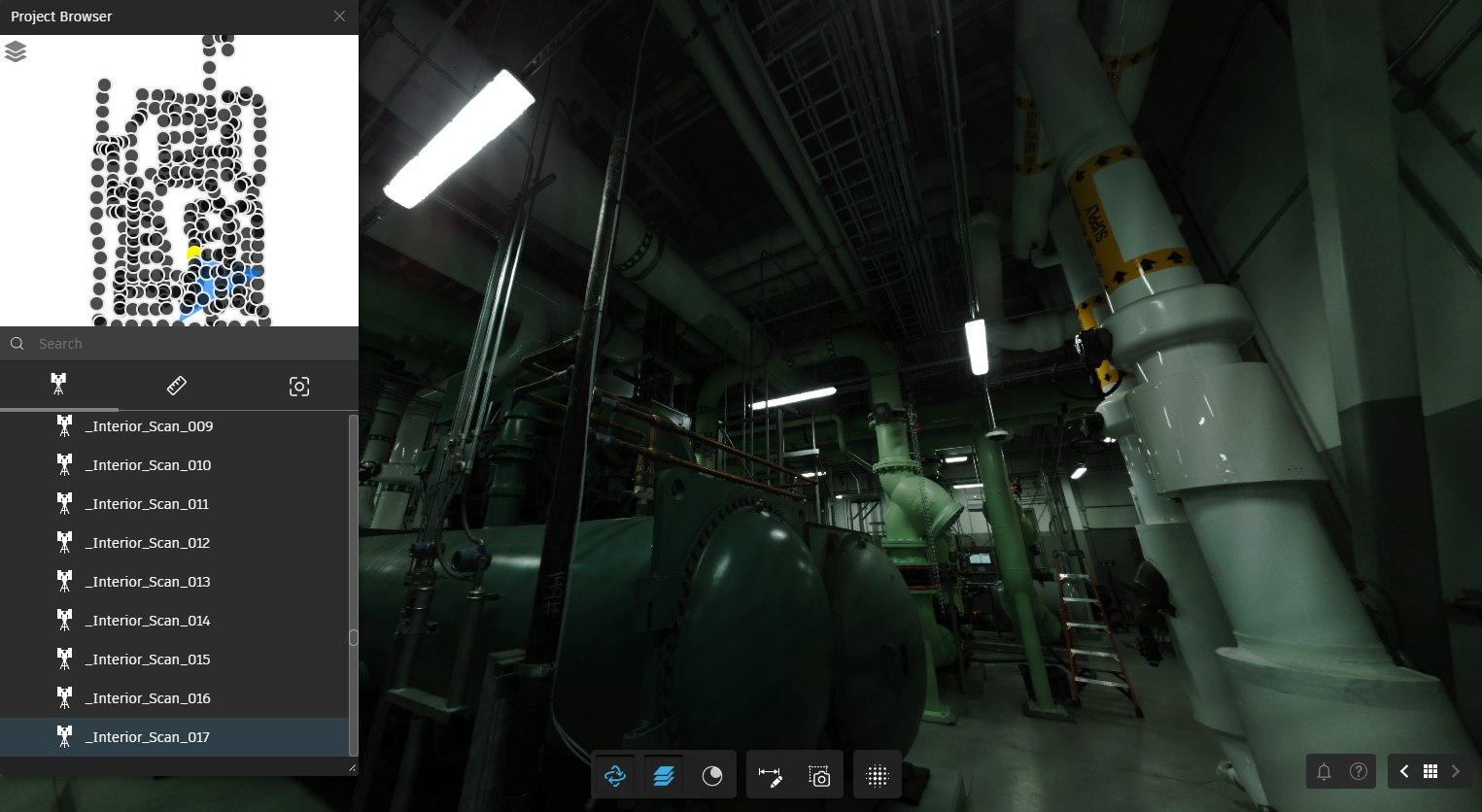The height and width of the screenshot is (812, 1482).
Task: Activate the layered floor view tool
Action: tap(663, 774)
